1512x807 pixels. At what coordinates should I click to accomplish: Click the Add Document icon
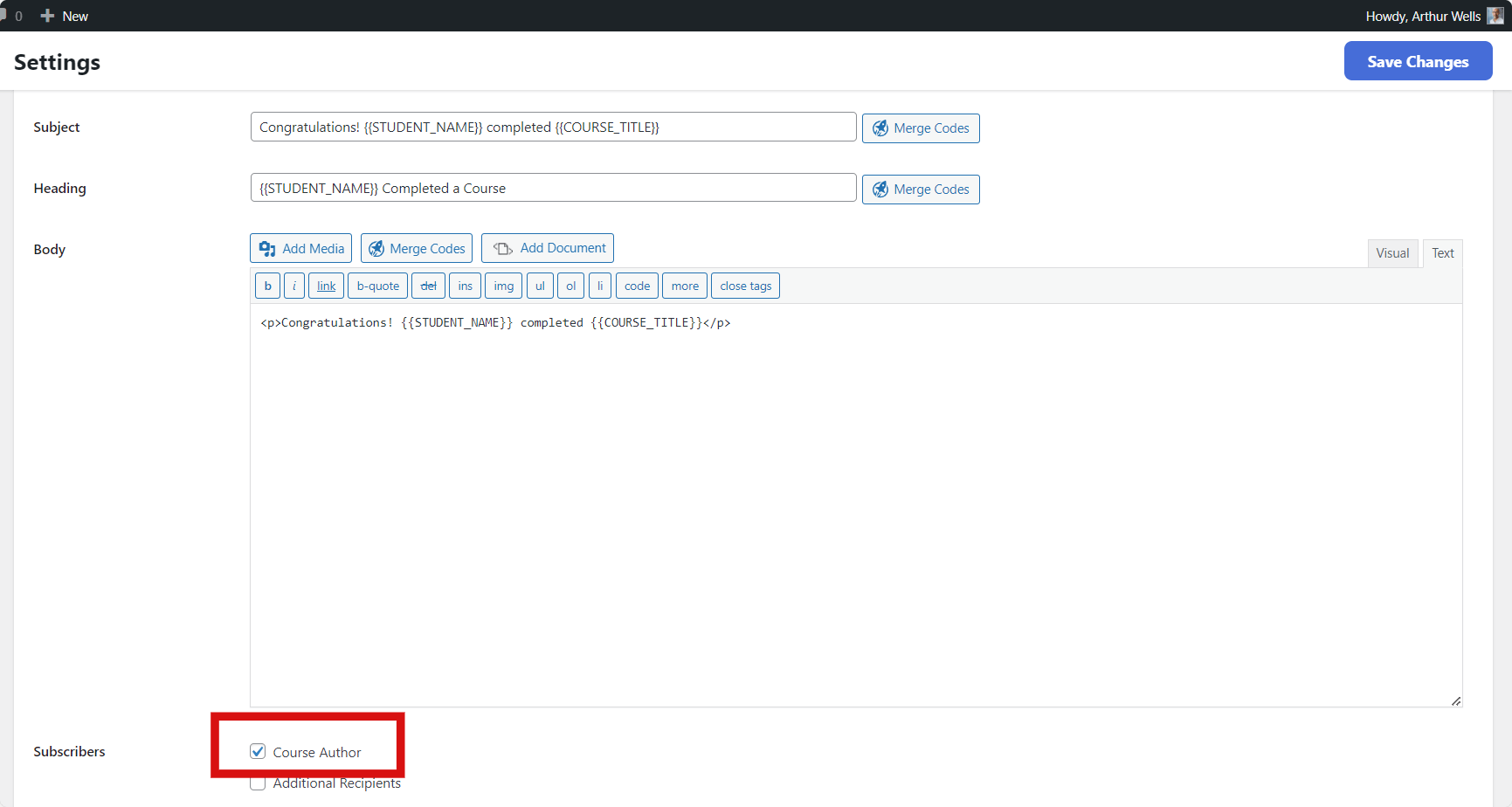(503, 249)
